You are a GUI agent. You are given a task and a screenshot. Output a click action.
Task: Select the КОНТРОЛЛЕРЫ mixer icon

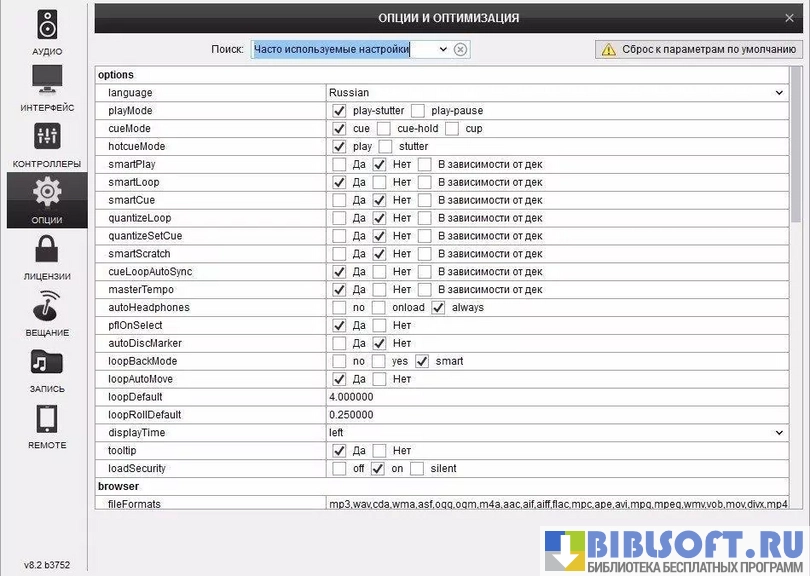pos(47,136)
